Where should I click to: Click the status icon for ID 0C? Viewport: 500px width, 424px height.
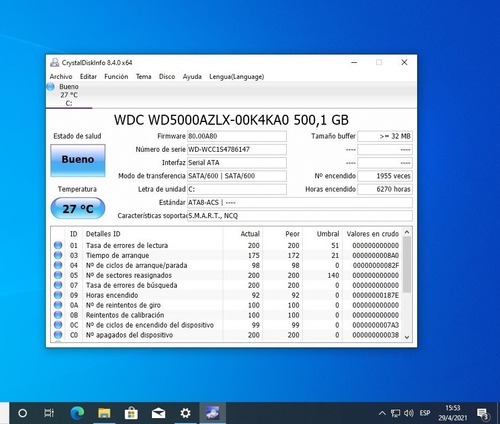tap(58, 325)
